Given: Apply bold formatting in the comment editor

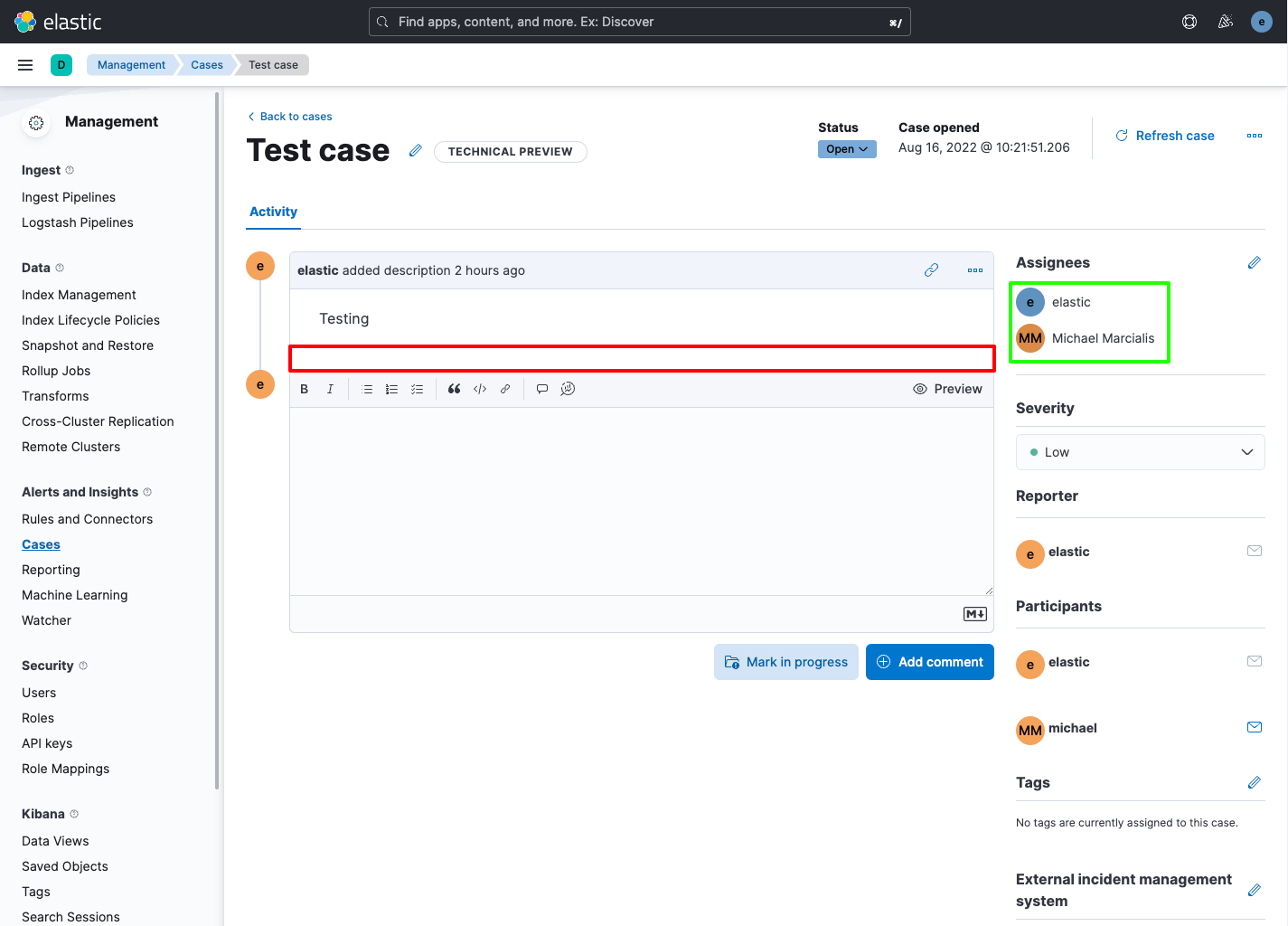Looking at the screenshot, I should (x=304, y=388).
